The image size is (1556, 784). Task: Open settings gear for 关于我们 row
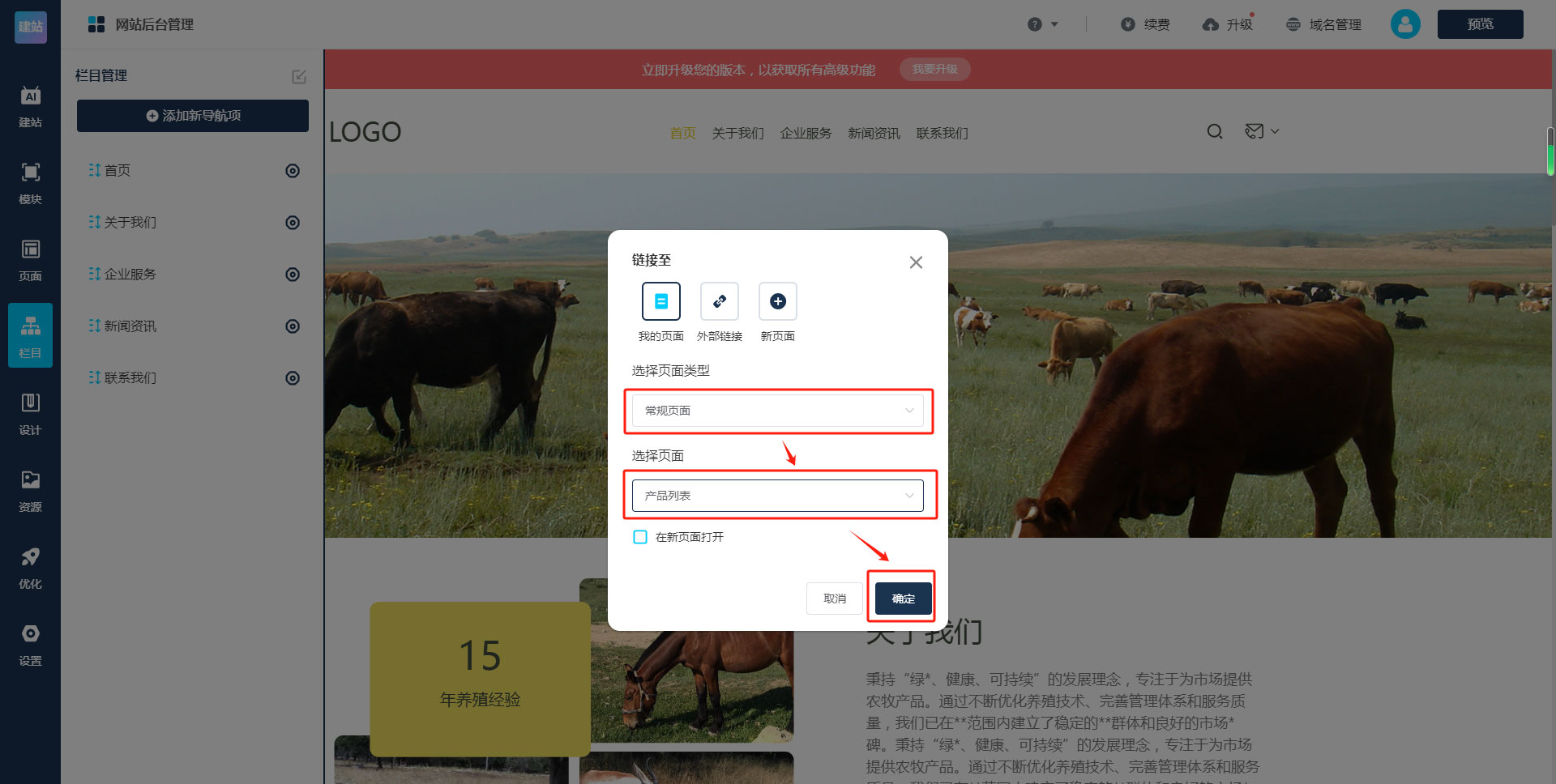click(293, 223)
